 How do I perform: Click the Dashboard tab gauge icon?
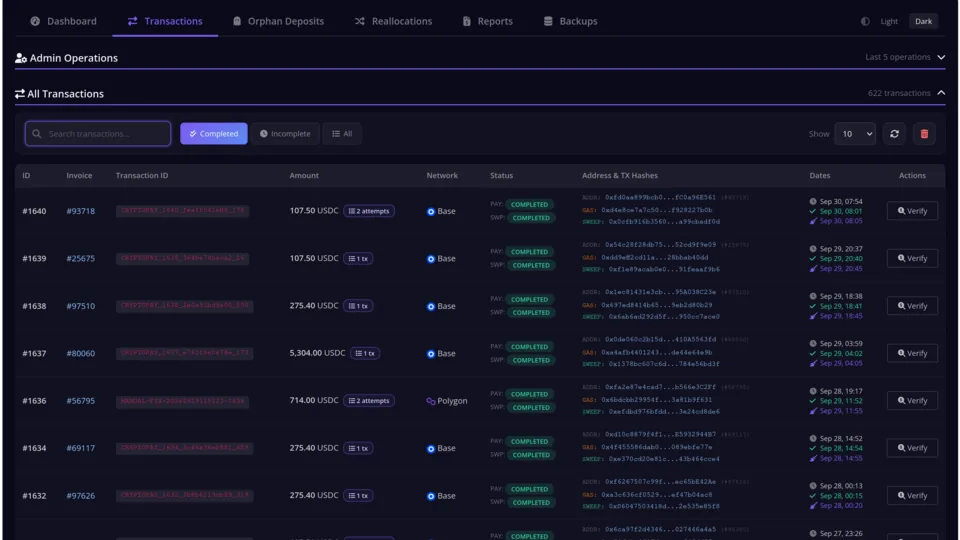(36, 21)
